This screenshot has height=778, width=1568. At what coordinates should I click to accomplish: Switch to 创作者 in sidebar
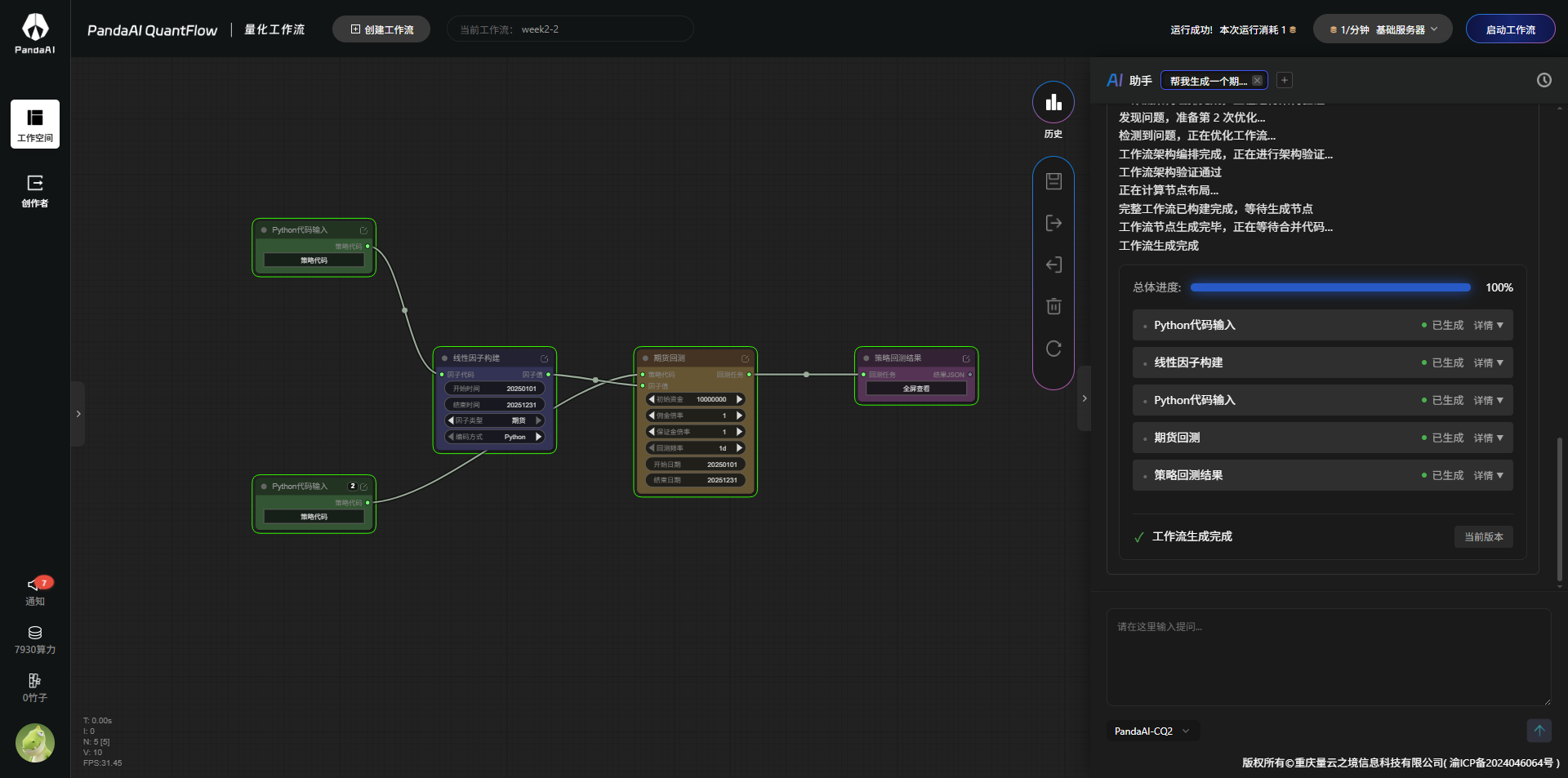coord(35,191)
